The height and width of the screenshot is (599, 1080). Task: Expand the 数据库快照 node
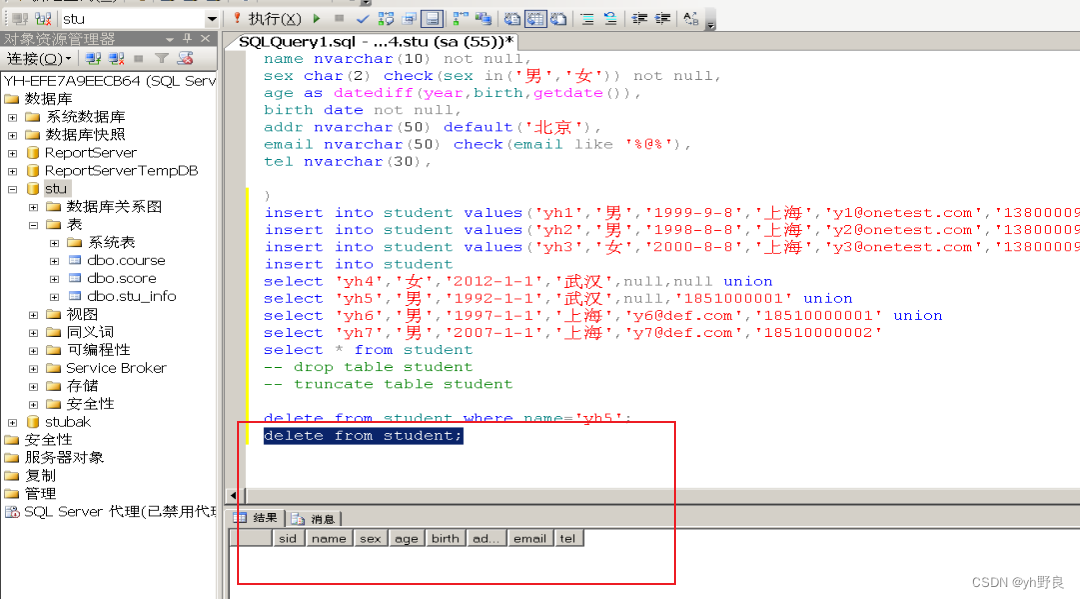click(x=12, y=135)
